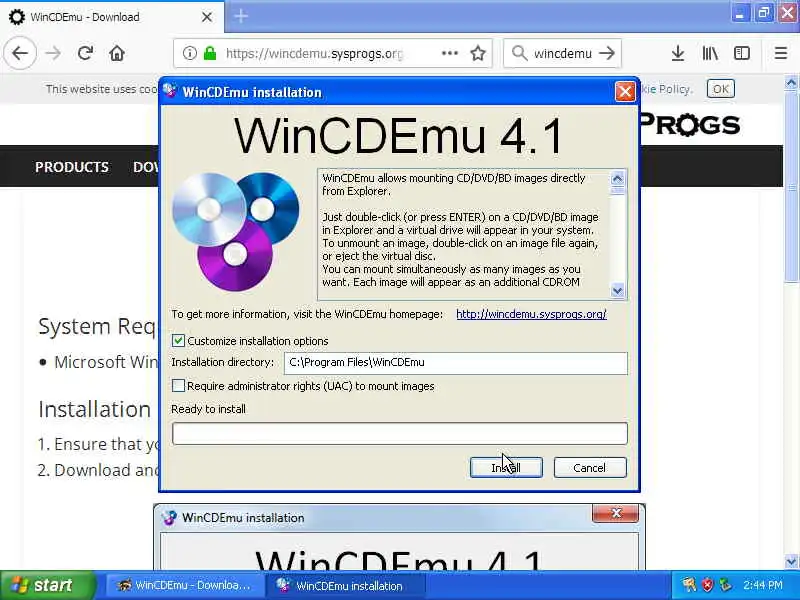Enable Require administrator rights (UAC) checkbox
Viewport: 800px width, 600px height.
coord(178,386)
